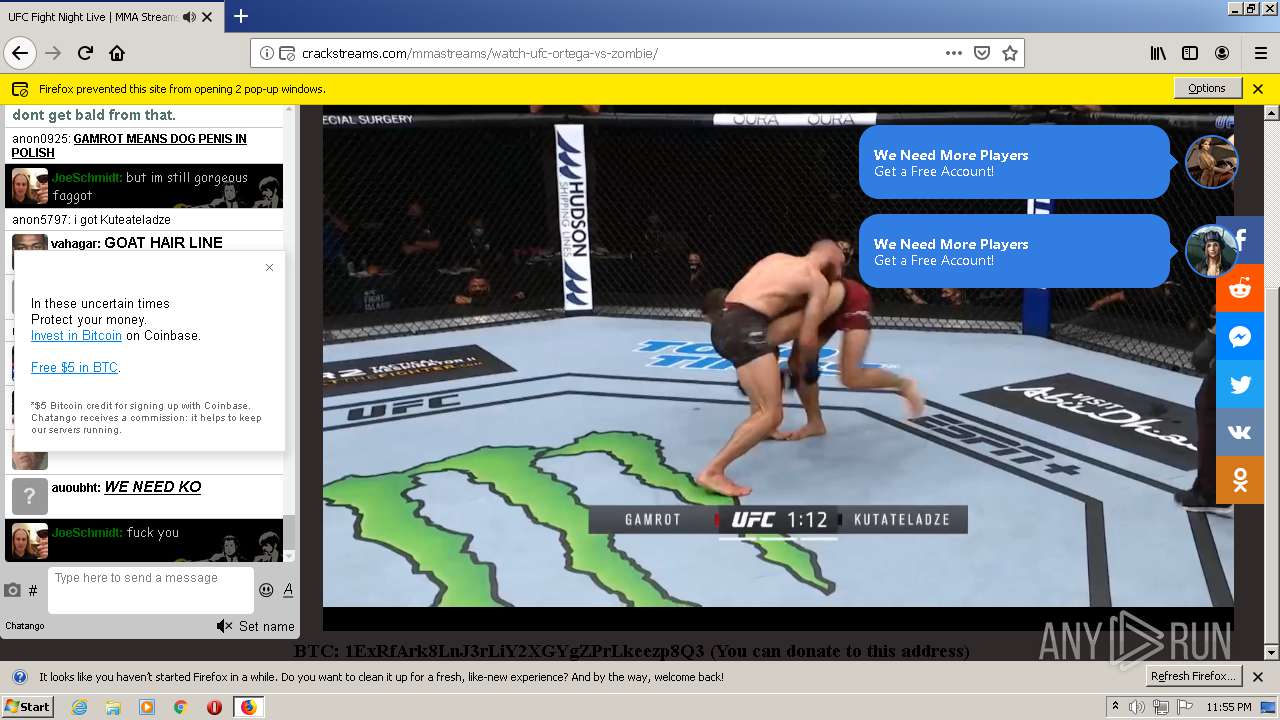Screen dimensions: 1280x720
Task: Close the Coinbase ad popup
Action: tap(269, 267)
